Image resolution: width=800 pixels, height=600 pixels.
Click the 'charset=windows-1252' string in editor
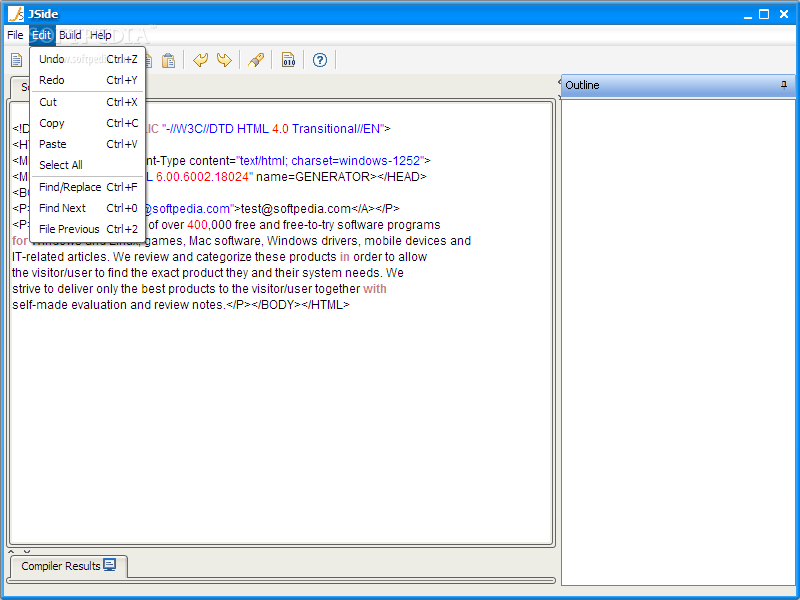(x=356, y=161)
